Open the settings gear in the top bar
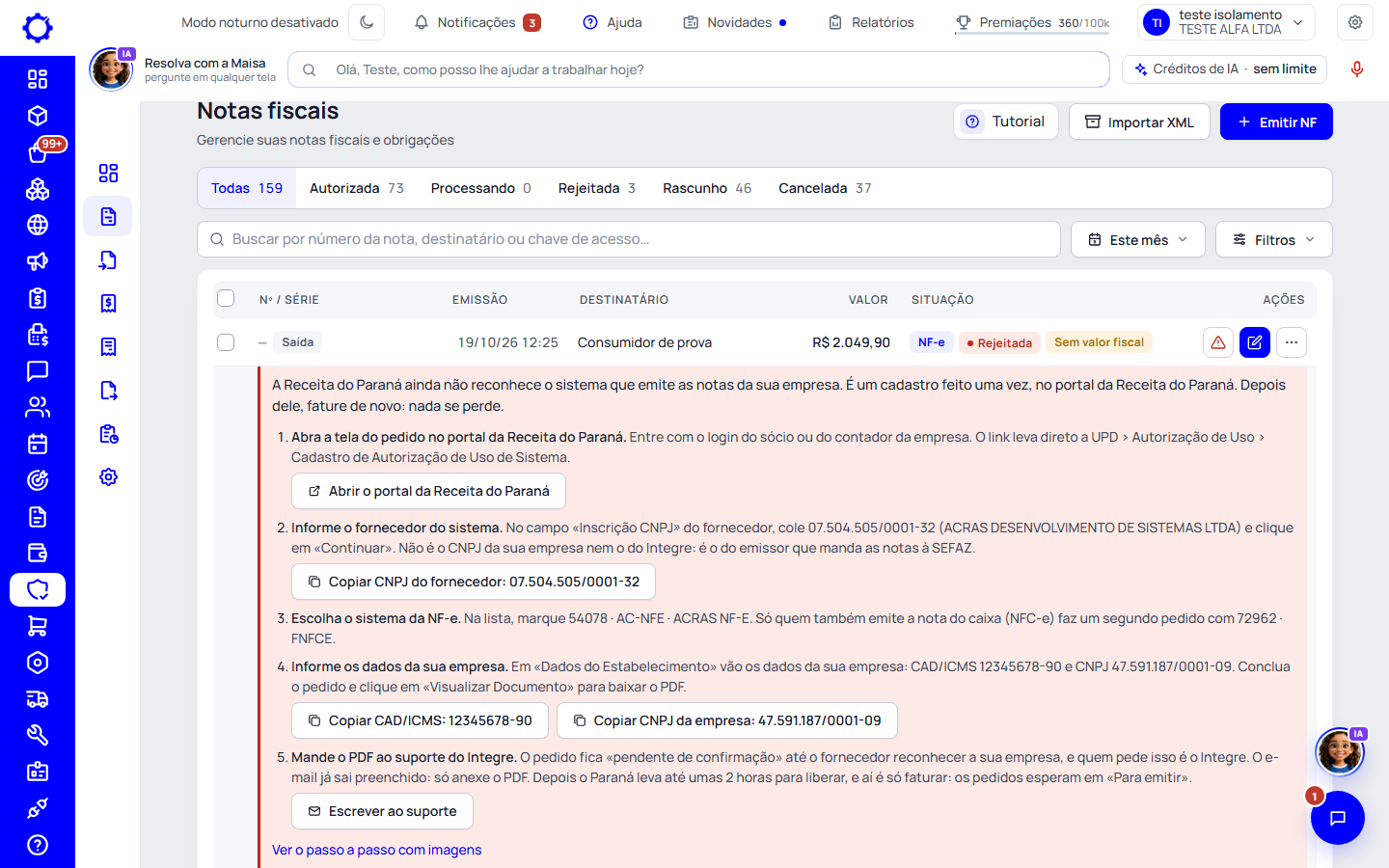The width and height of the screenshot is (1389, 868). [x=1355, y=22]
